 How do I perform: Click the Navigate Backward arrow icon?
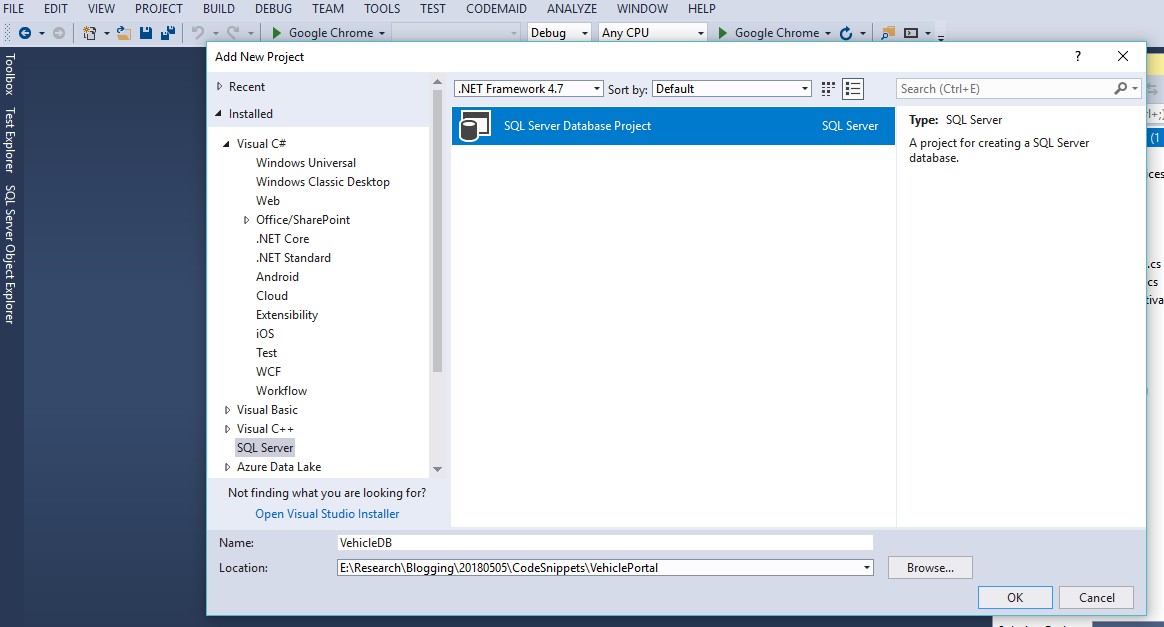(x=24, y=32)
